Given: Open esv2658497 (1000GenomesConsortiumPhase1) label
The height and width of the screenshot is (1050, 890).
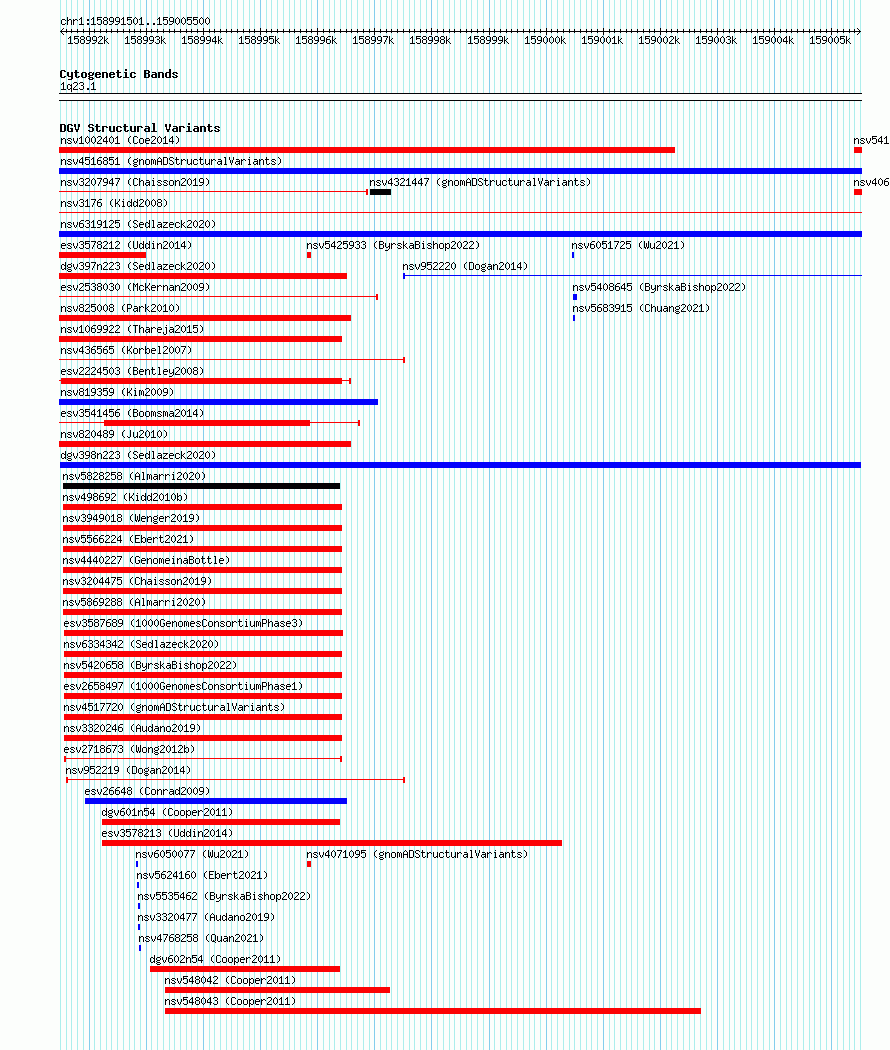Looking at the screenshot, I should pyautogui.click(x=183, y=686).
